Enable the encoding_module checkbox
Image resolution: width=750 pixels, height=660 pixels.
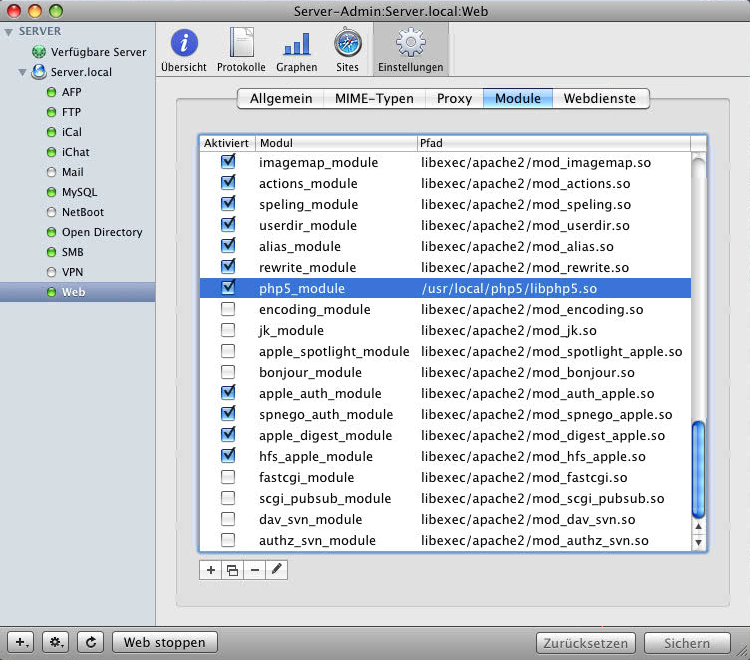pyautogui.click(x=228, y=309)
